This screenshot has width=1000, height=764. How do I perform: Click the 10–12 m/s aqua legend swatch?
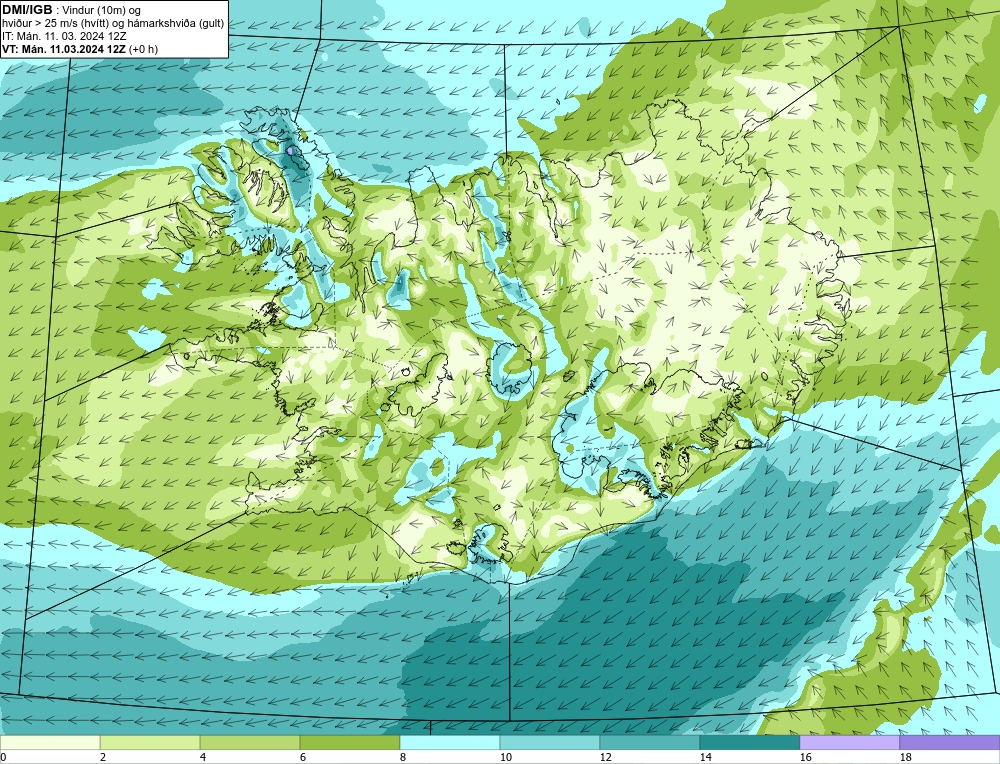(550, 743)
